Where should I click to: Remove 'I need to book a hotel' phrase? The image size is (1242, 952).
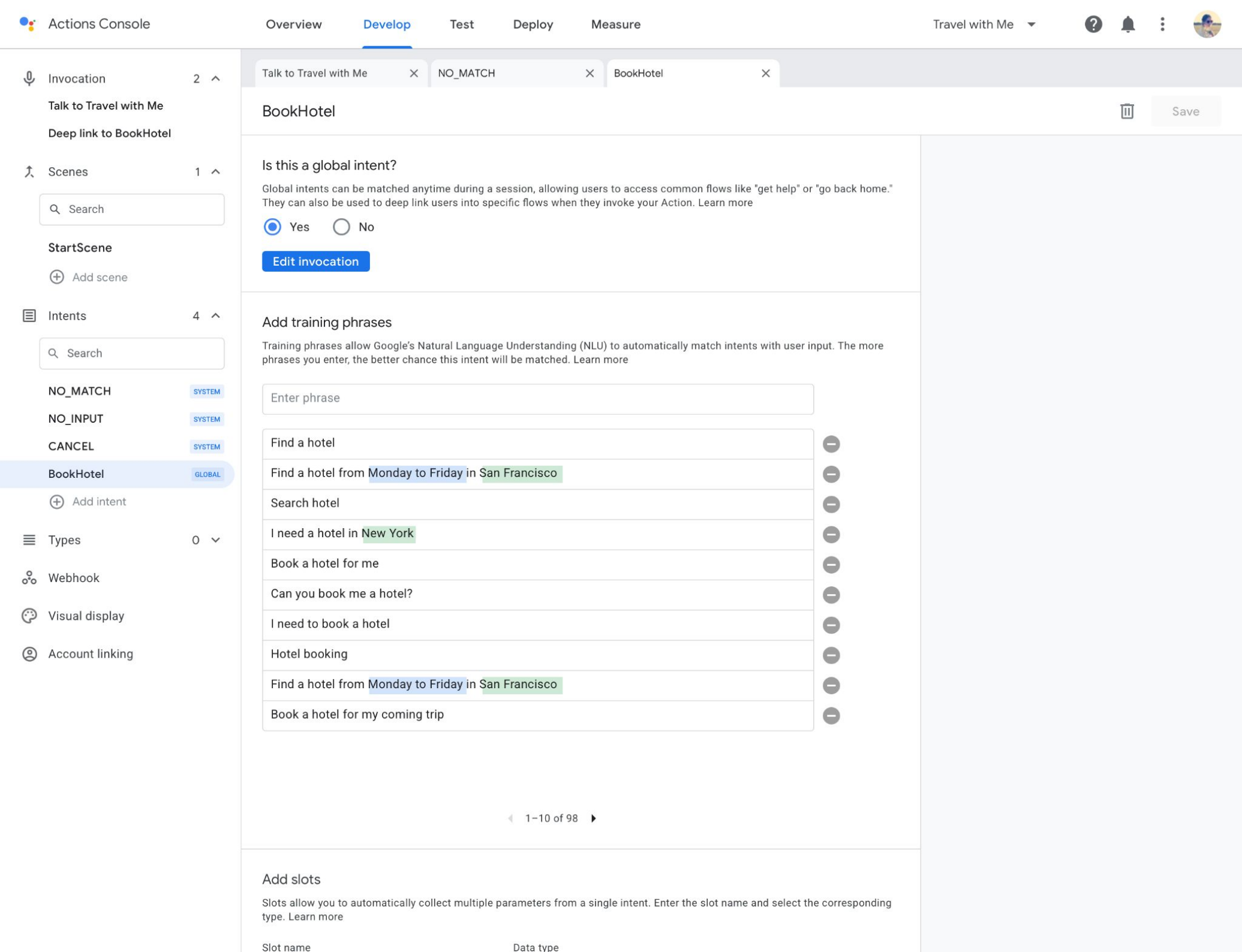coord(831,625)
